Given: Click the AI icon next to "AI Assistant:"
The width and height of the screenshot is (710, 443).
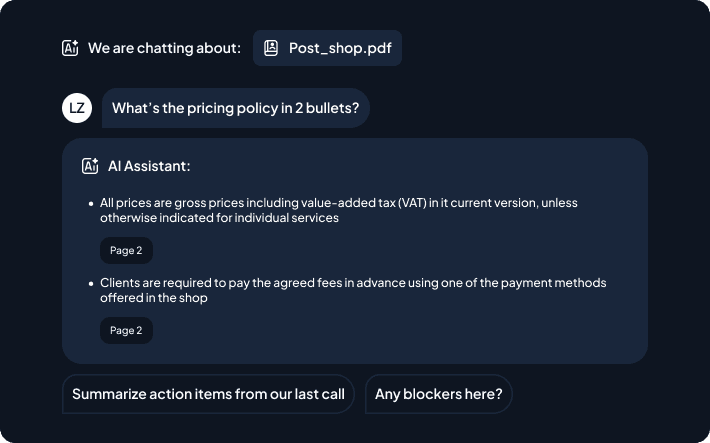Looking at the screenshot, I should (x=90, y=166).
